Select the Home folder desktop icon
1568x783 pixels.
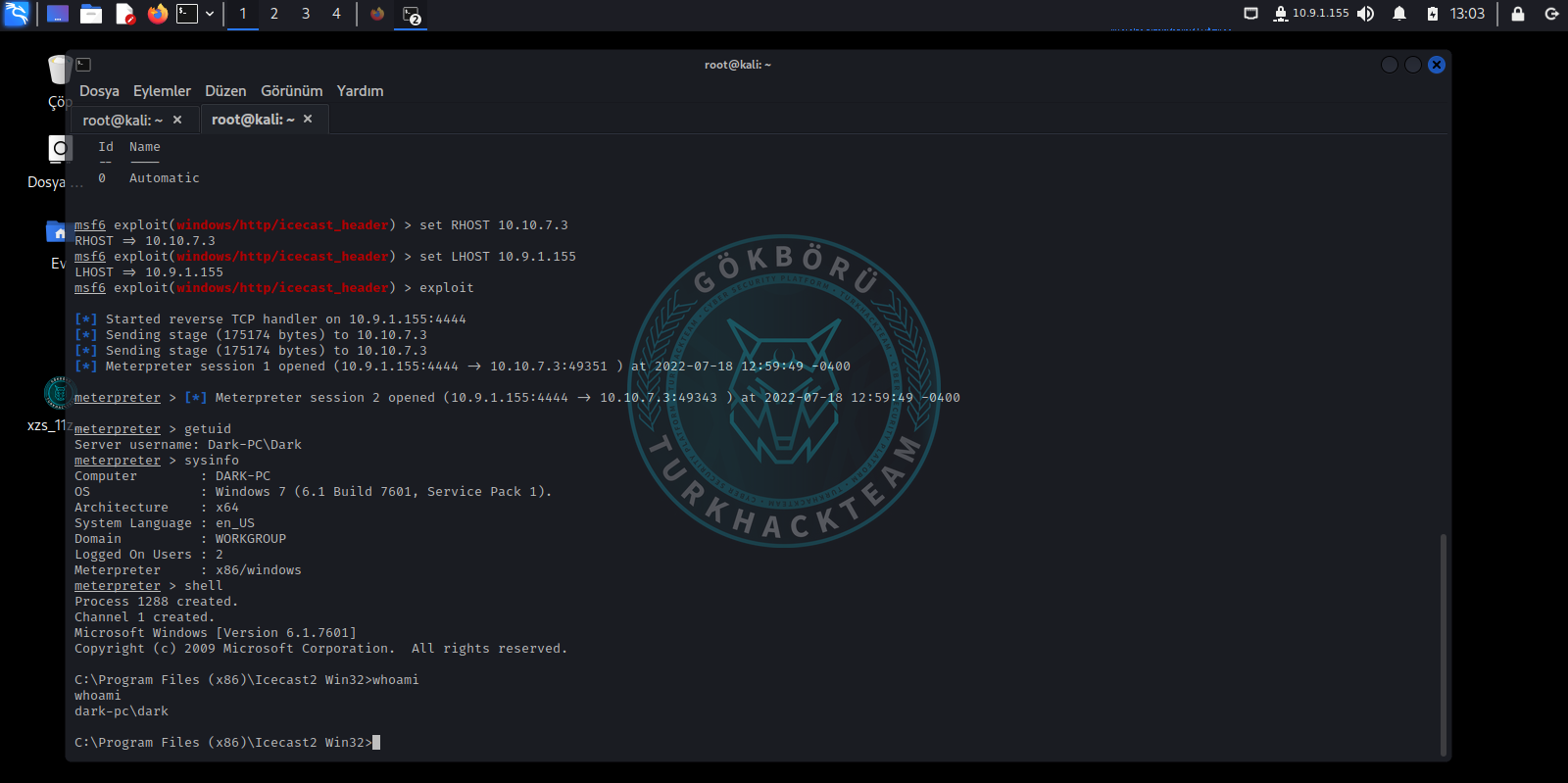57,245
